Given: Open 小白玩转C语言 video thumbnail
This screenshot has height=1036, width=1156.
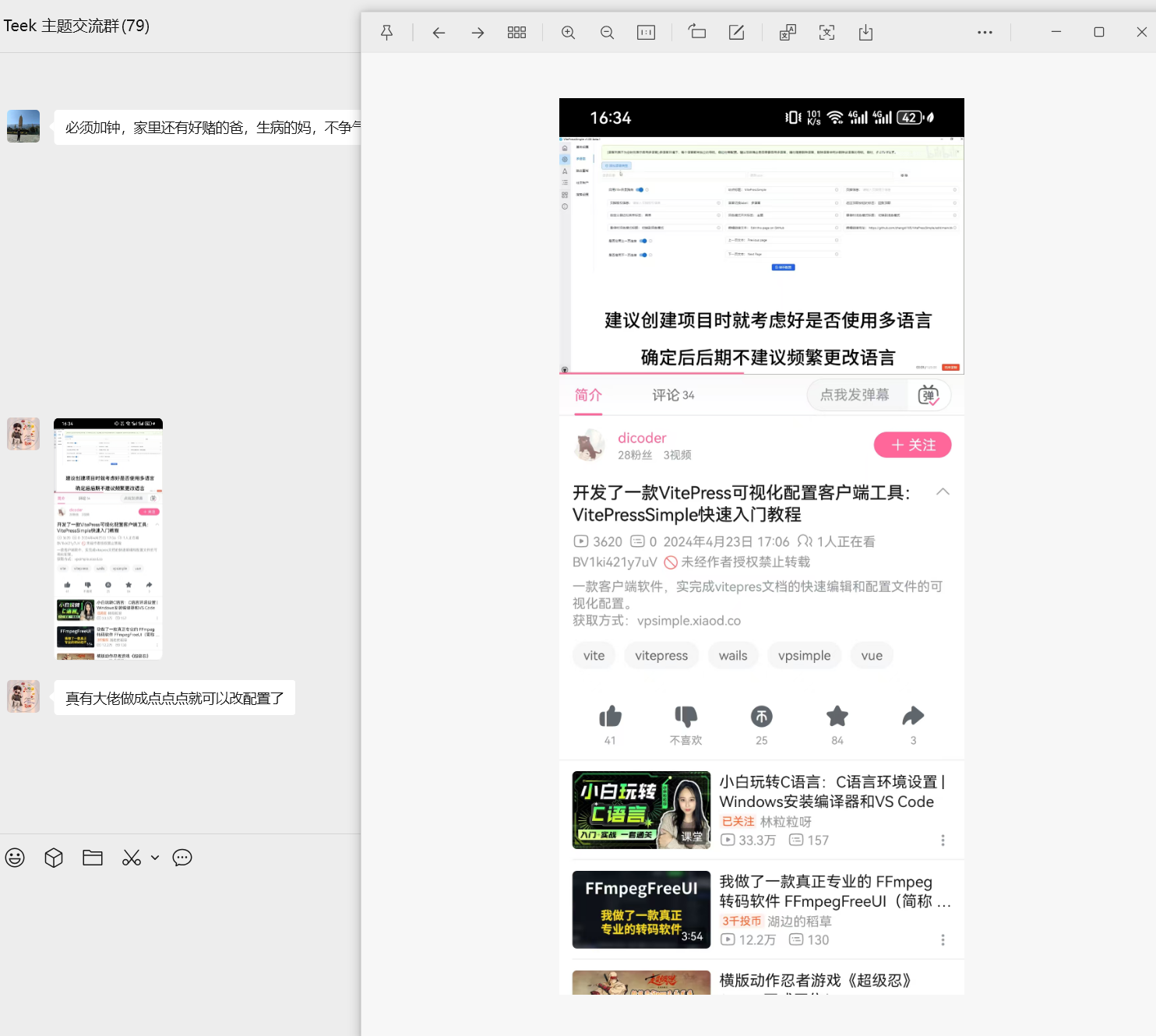Looking at the screenshot, I should click(x=641, y=810).
